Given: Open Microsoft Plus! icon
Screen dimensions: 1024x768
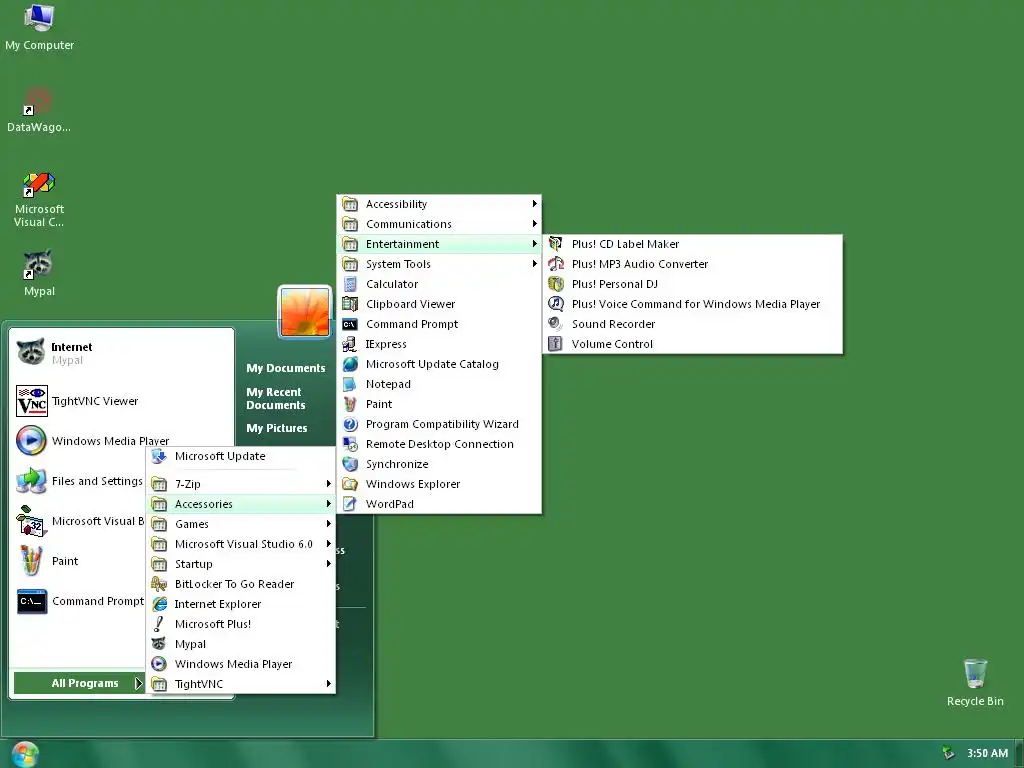Looking at the screenshot, I should tap(159, 624).
